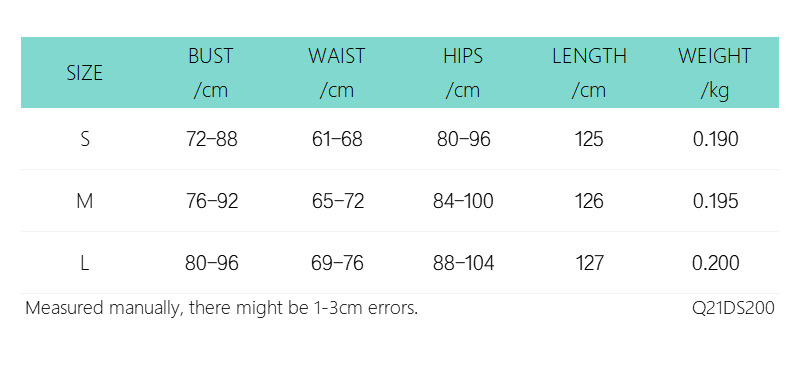Select the M size row label

click(x=85, y=201)
